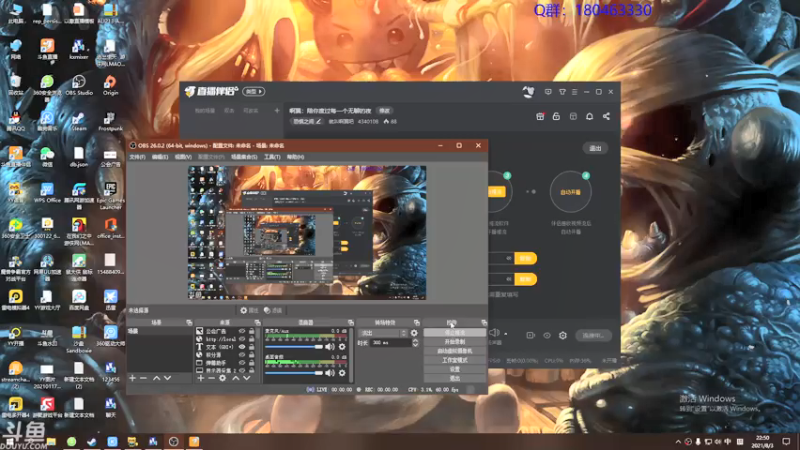Pop out the sources (来源) dock
Screen dimensions: 800x450
pos(257,322)
